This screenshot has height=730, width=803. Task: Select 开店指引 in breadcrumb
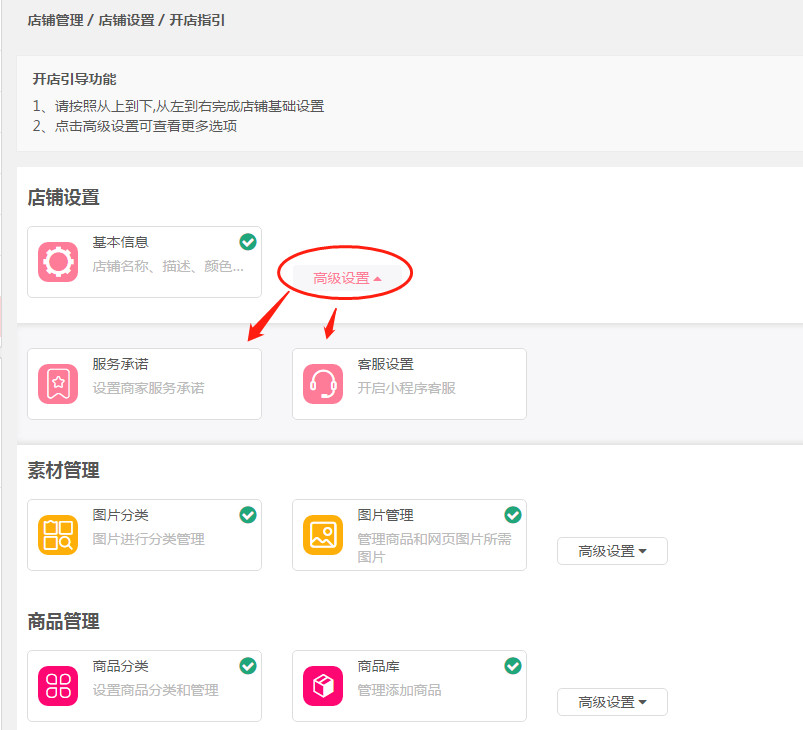196,20
